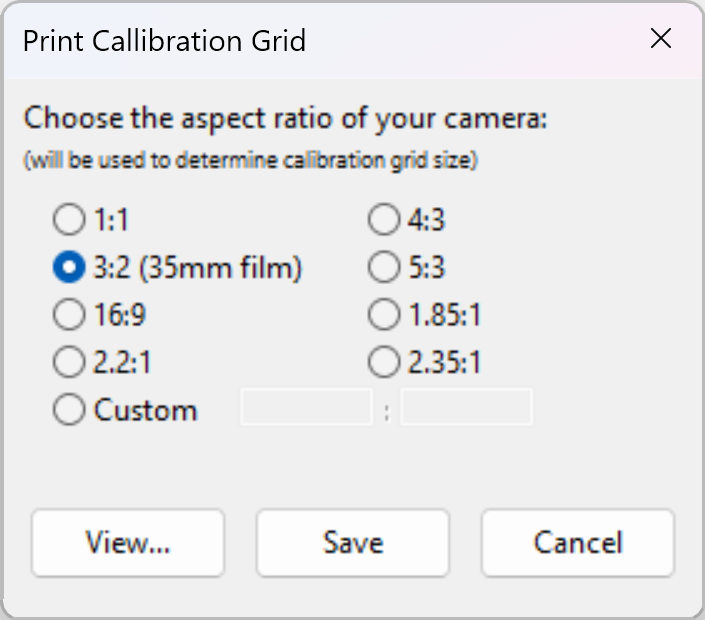Select the 2.2:1 radio button
This screenshot has width=705, height=620.
(69, 362)
